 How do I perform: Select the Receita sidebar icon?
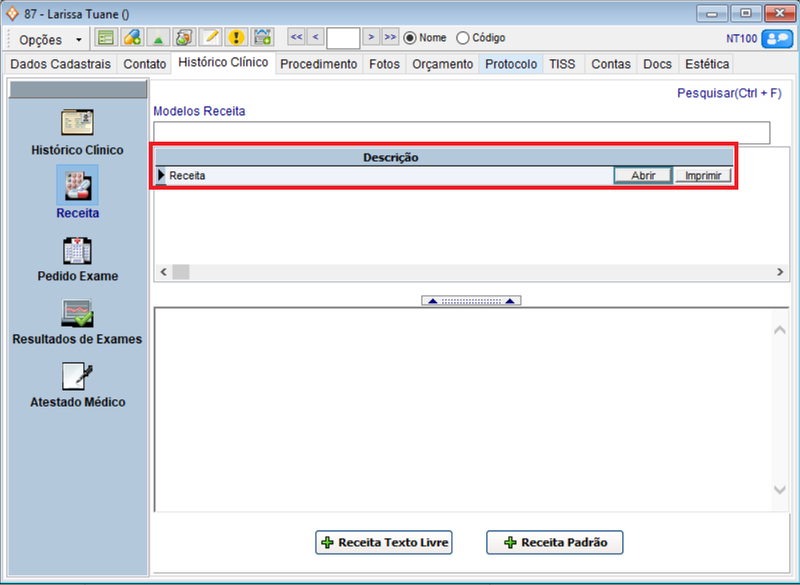(x=77, y=184)
